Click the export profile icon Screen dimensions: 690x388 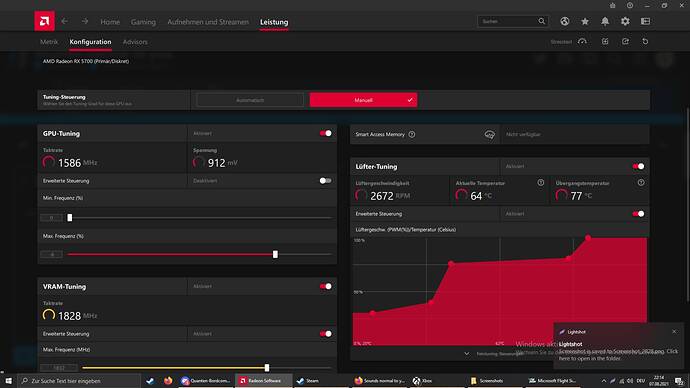click(x=625, y=41)
